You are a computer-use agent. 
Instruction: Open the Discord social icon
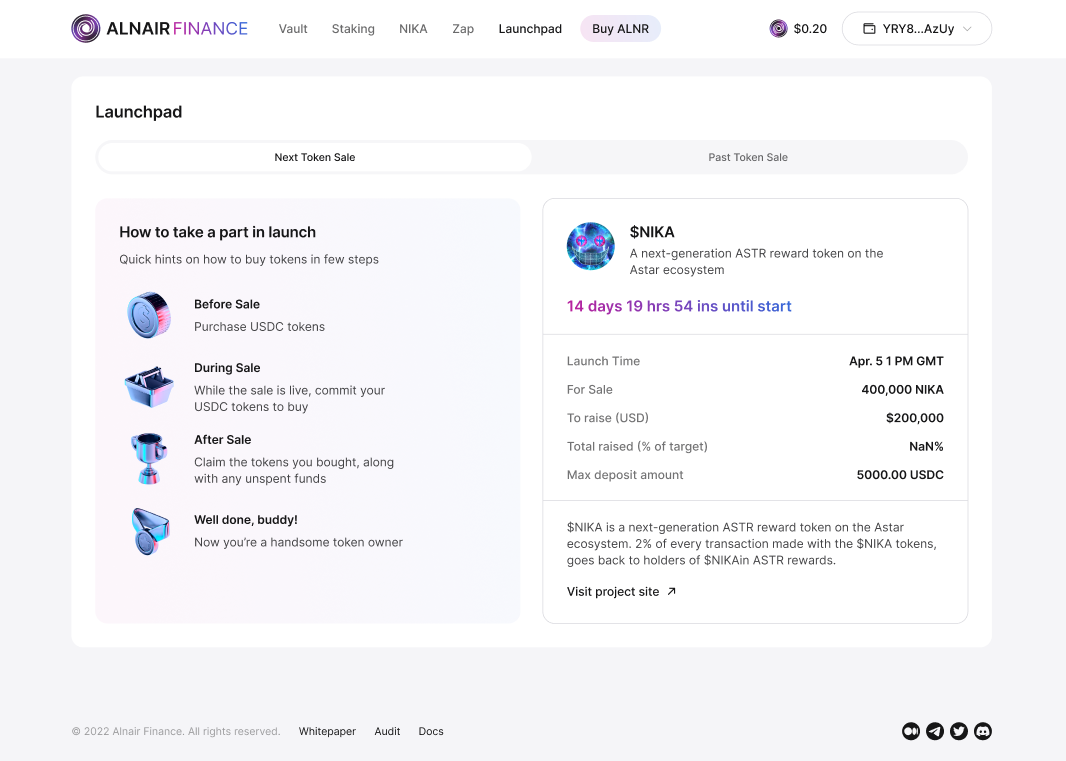[983, 731]
